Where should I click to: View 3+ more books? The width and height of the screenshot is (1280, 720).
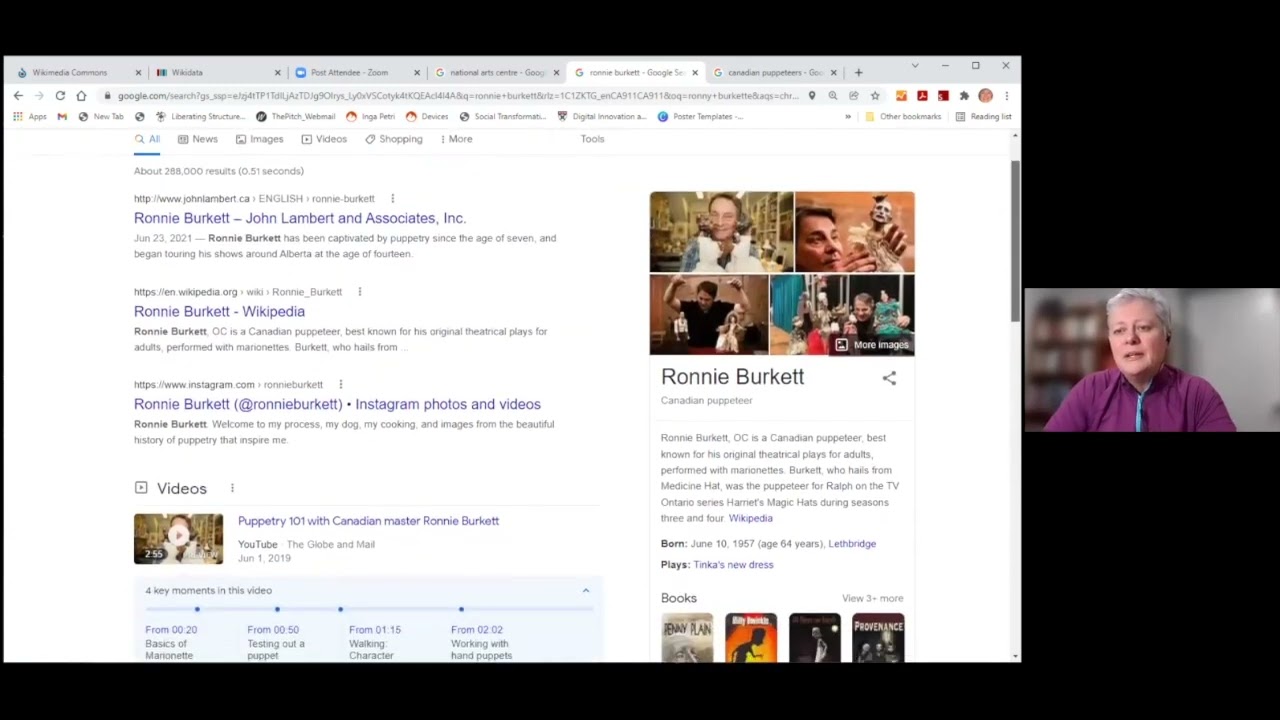coord(872,599)
